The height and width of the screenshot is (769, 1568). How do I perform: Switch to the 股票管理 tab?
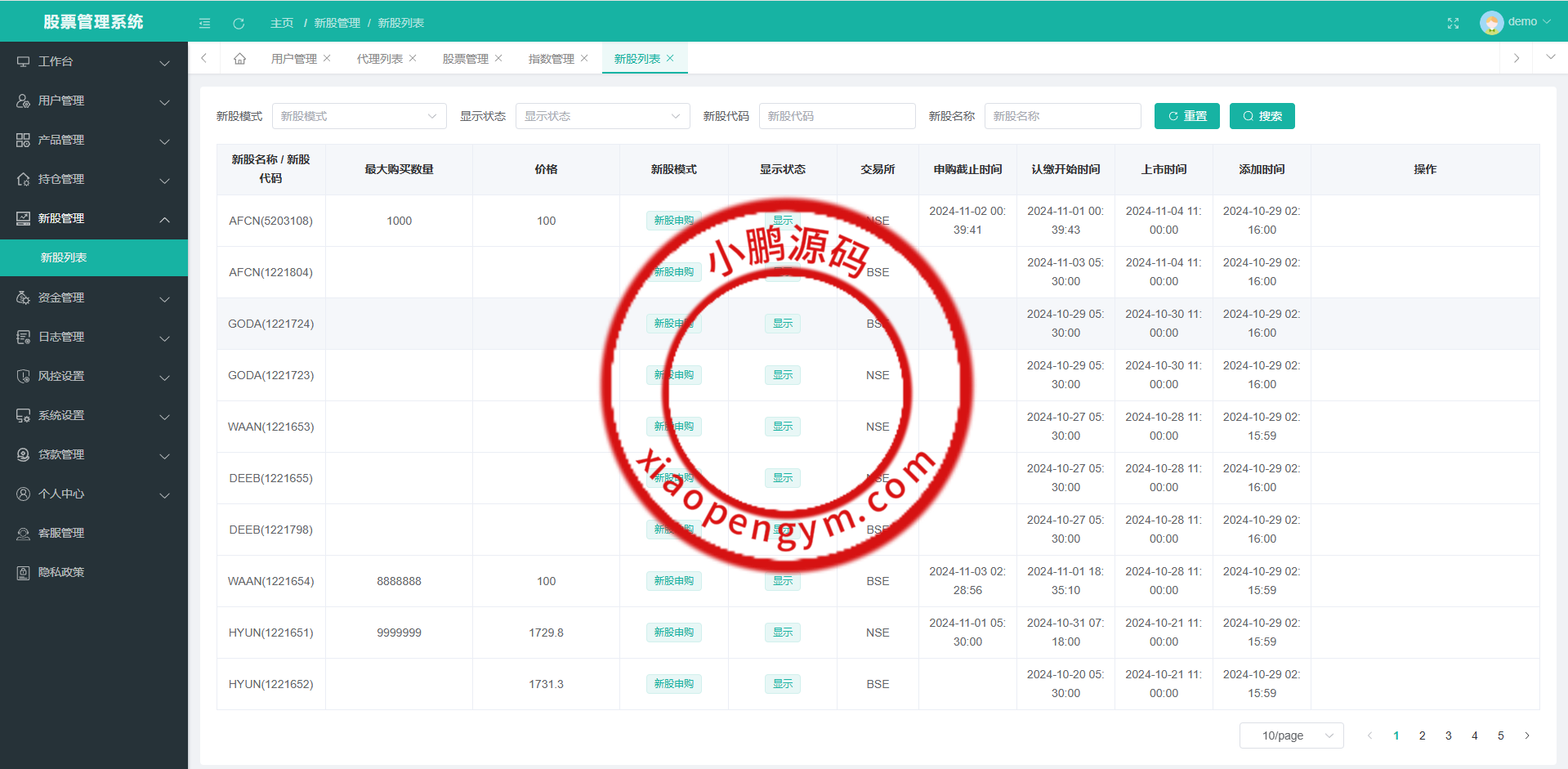point(465,59)
